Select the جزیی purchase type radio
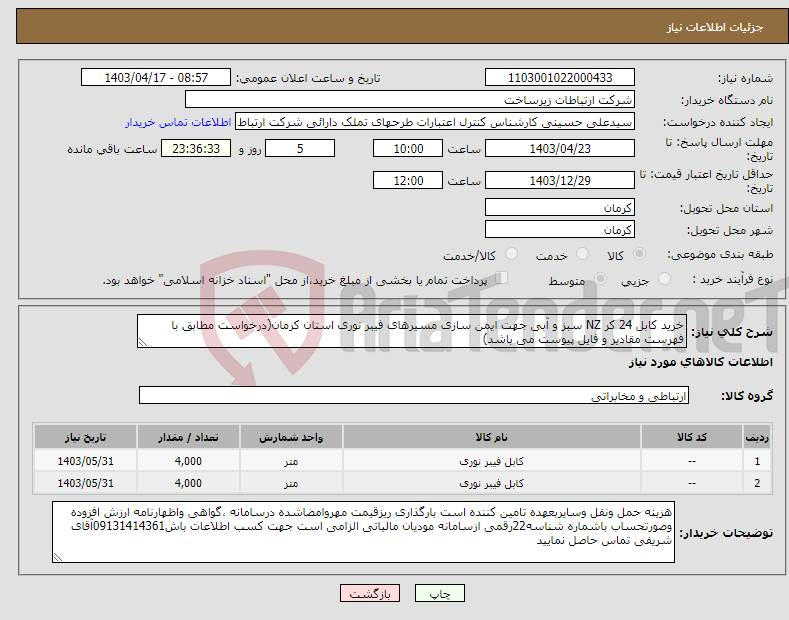 (x=664, y=278)
